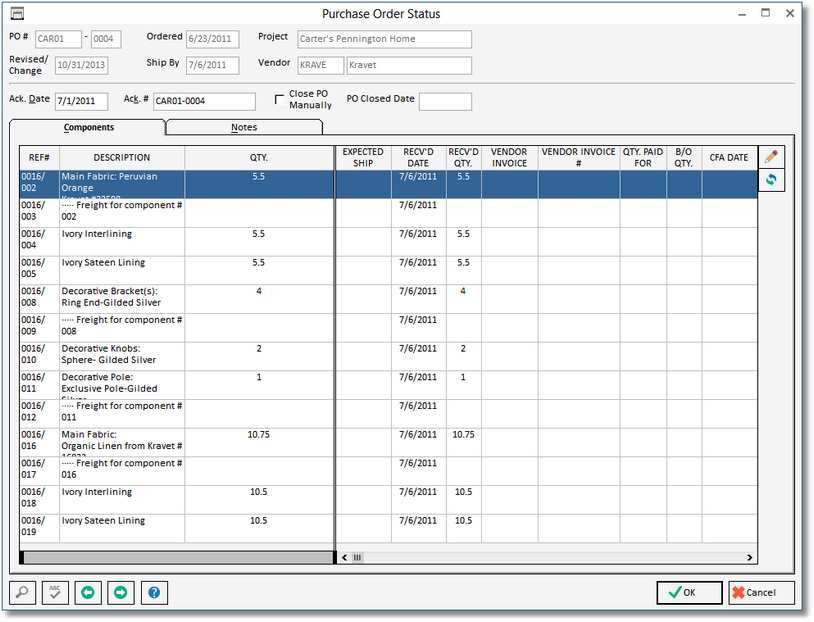Screen dimensions: 814x622
Task: Run the spell check button
Action: 55,592
